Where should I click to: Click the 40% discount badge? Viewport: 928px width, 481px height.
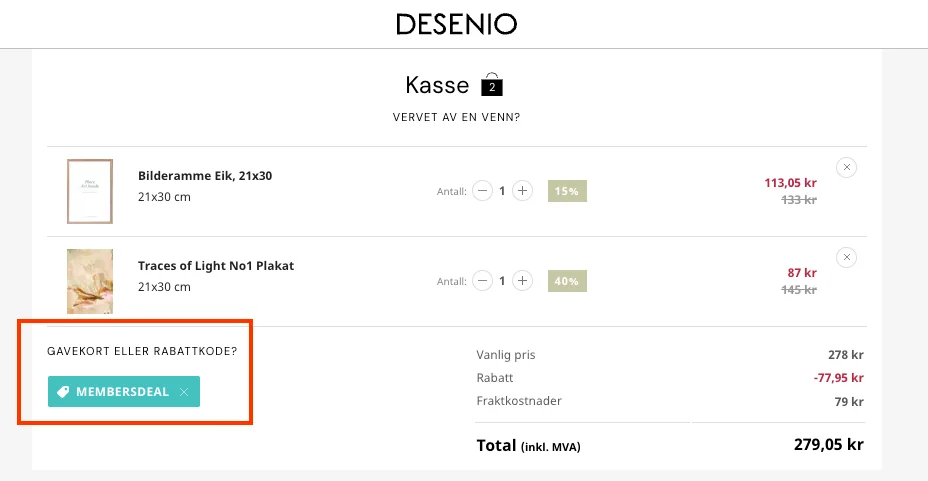(567, 281)
